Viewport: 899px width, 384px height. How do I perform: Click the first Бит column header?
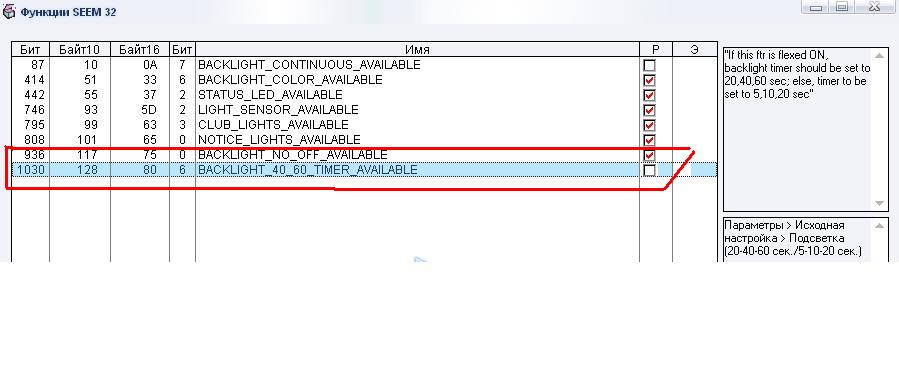[30, 50]
